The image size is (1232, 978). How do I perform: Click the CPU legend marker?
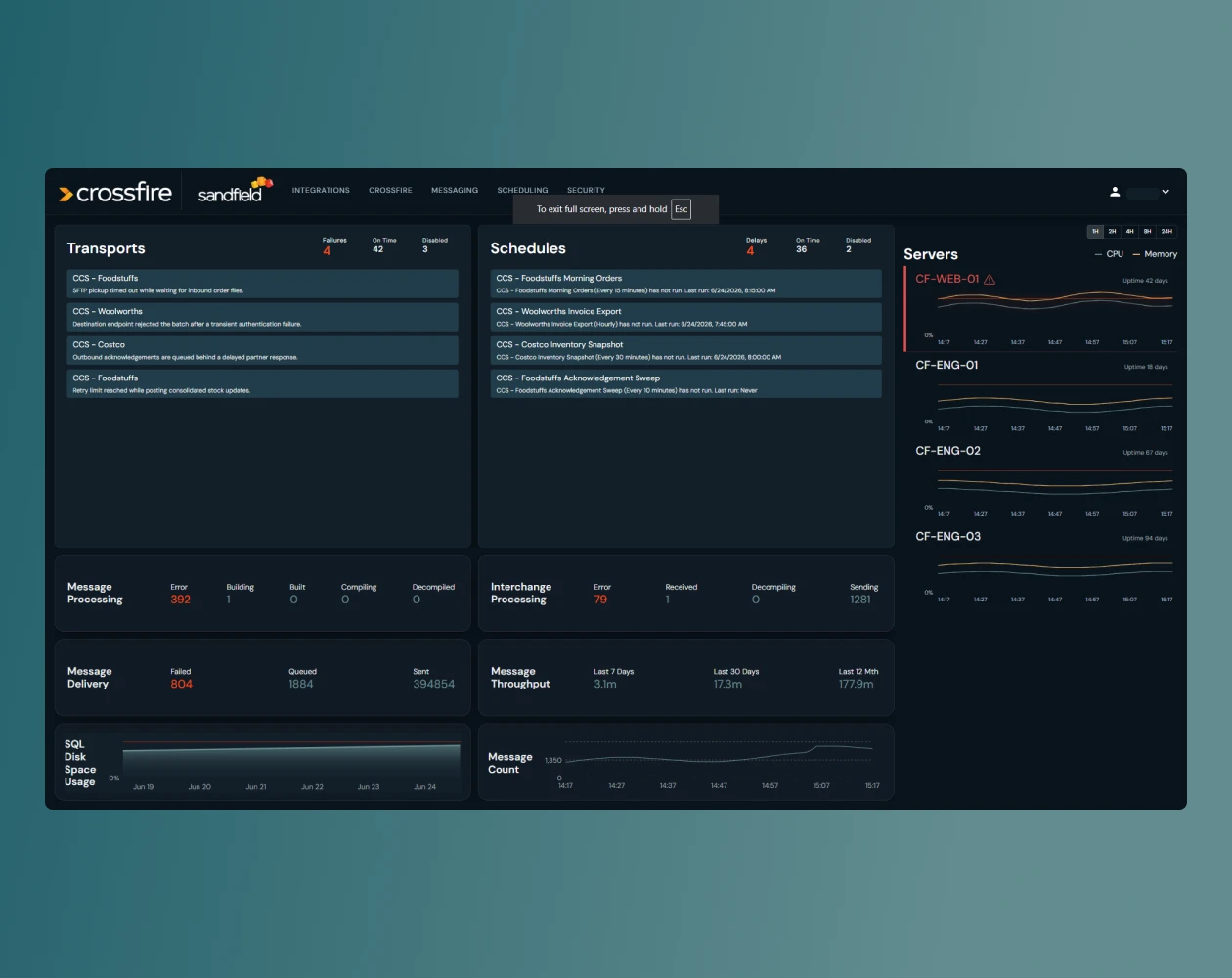pos(1098,254)
